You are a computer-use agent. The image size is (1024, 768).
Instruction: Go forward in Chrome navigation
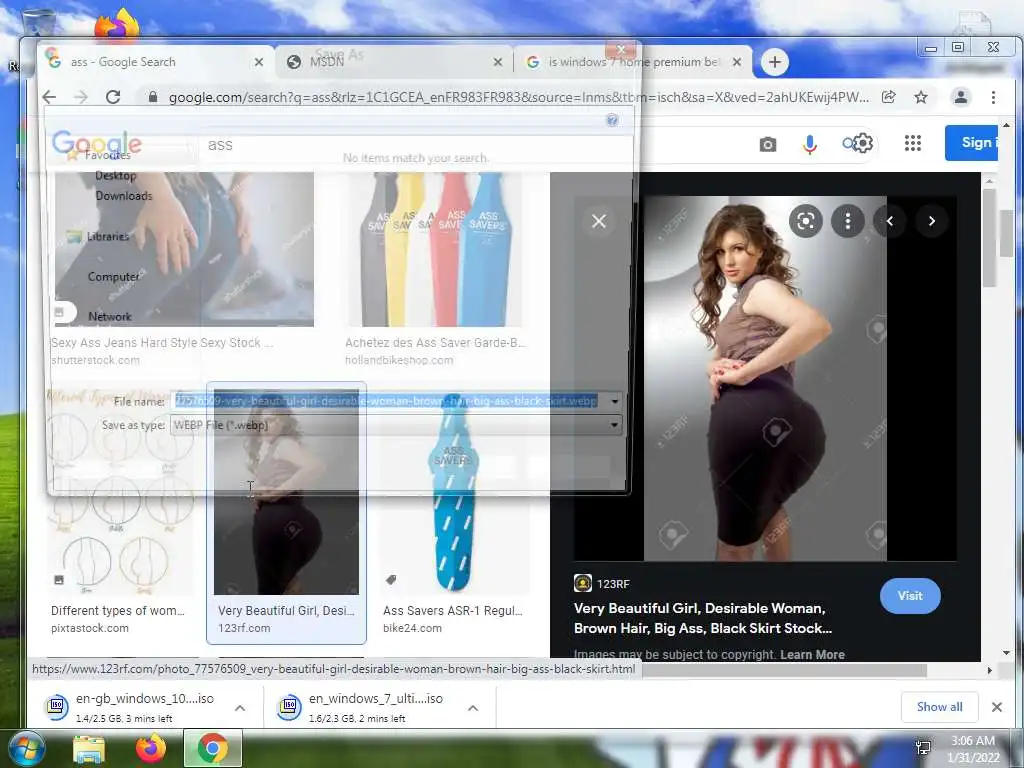pos(81,97)
